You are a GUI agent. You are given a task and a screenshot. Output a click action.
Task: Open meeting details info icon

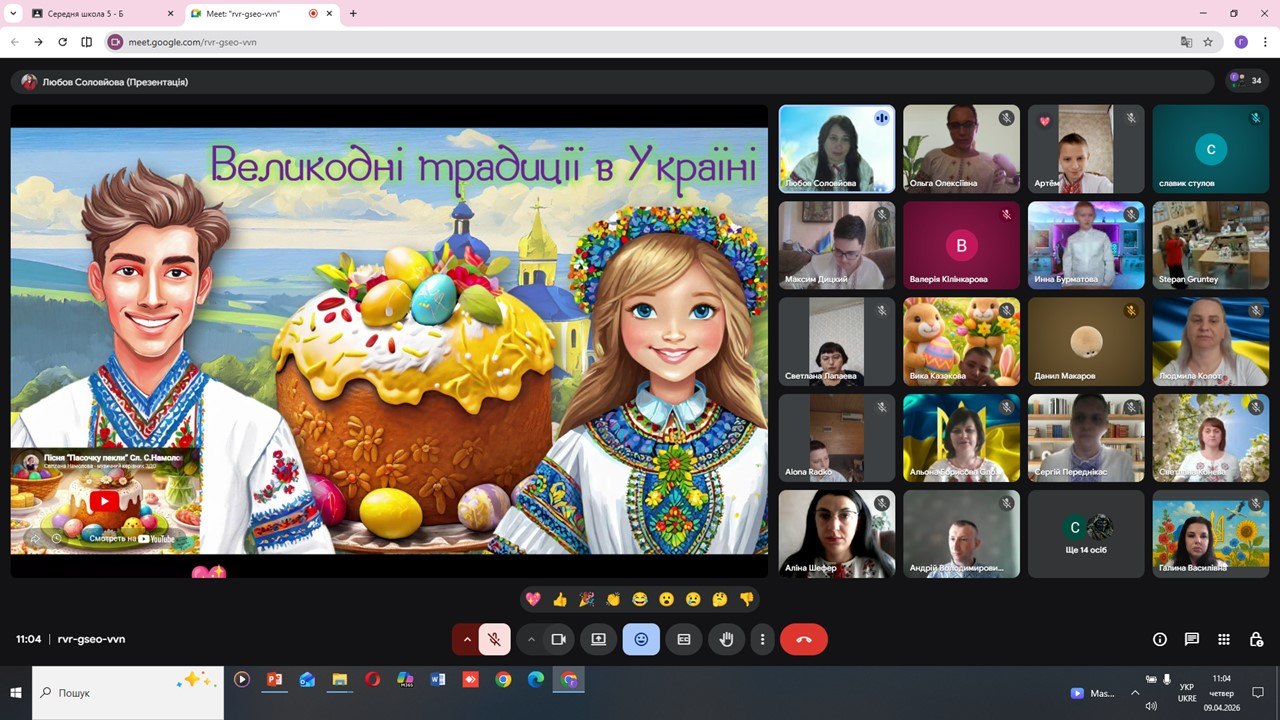[1160, 639]
